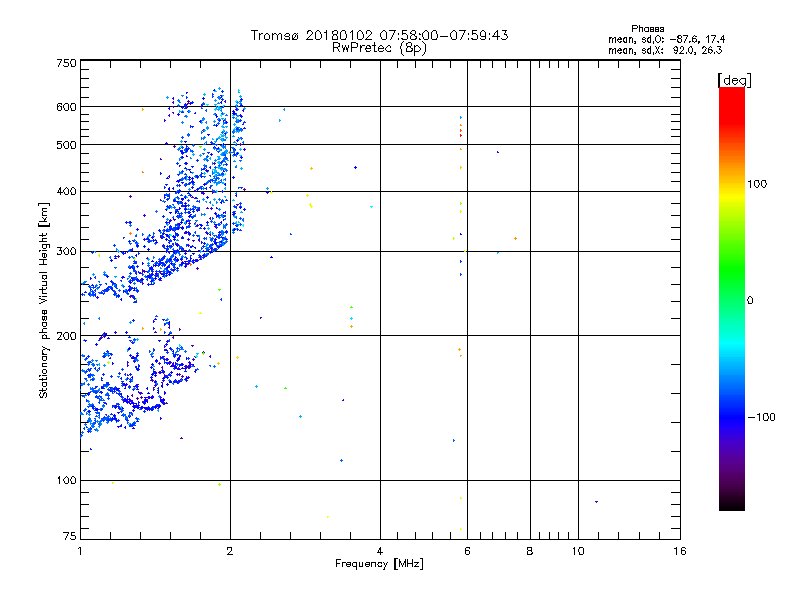Screen dimensions: 800x600
Task: Click the y-axis label 75
Action: pos(70,536)
